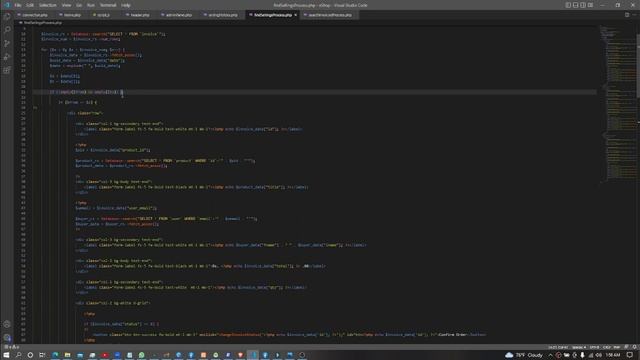The width and height of the screenshot is (640, 360).
Task: Switch to the header.php tab
Action: (x=139, y=15)
